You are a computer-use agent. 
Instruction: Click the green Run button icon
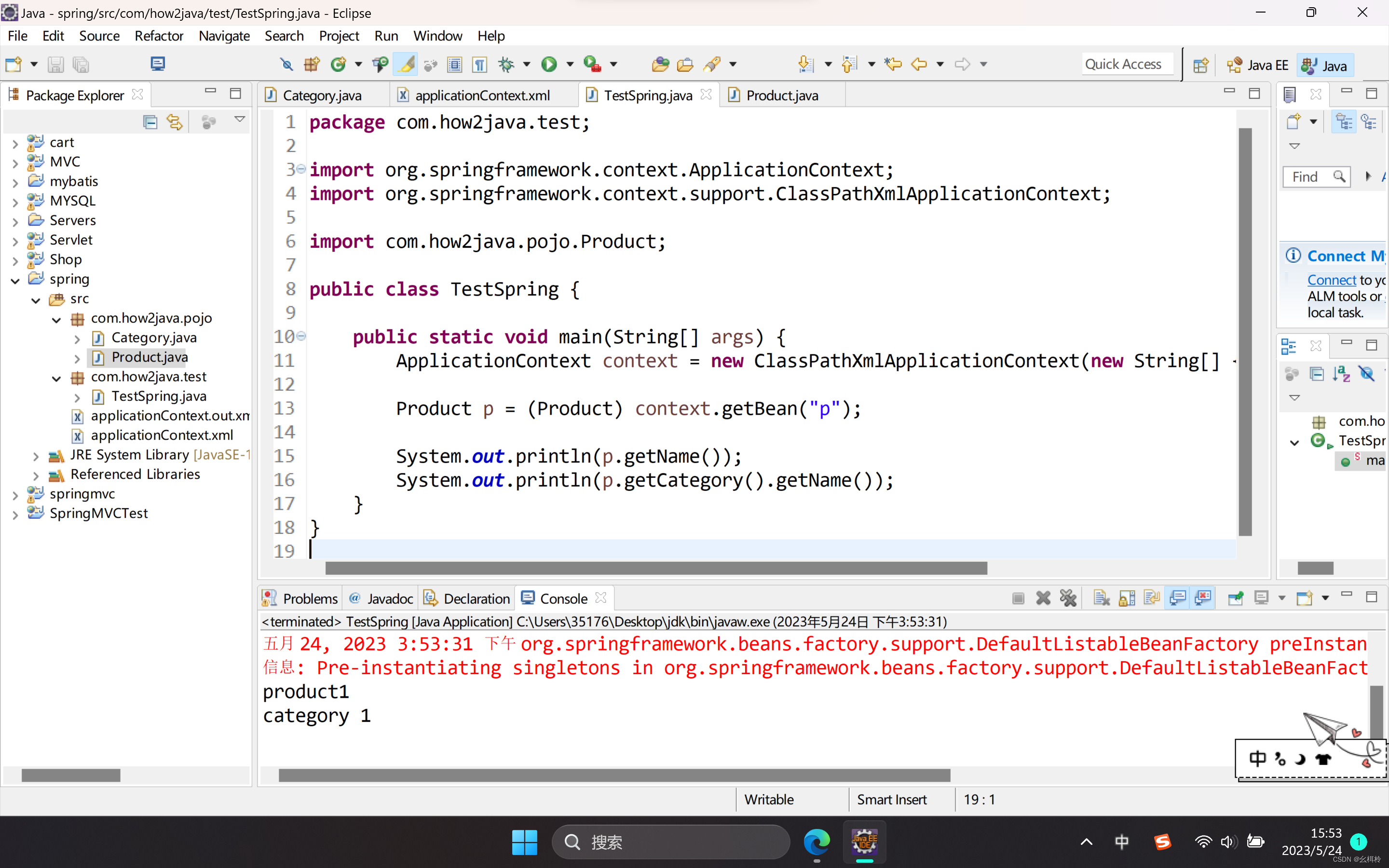pyautogui.click(x=549, y=64)
